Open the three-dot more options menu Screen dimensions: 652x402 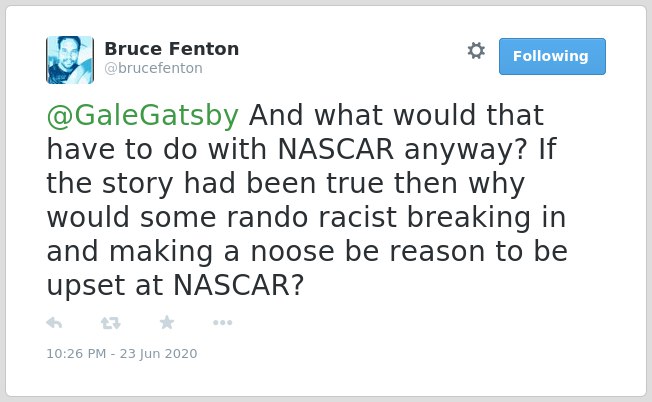(x=222, y=323)
